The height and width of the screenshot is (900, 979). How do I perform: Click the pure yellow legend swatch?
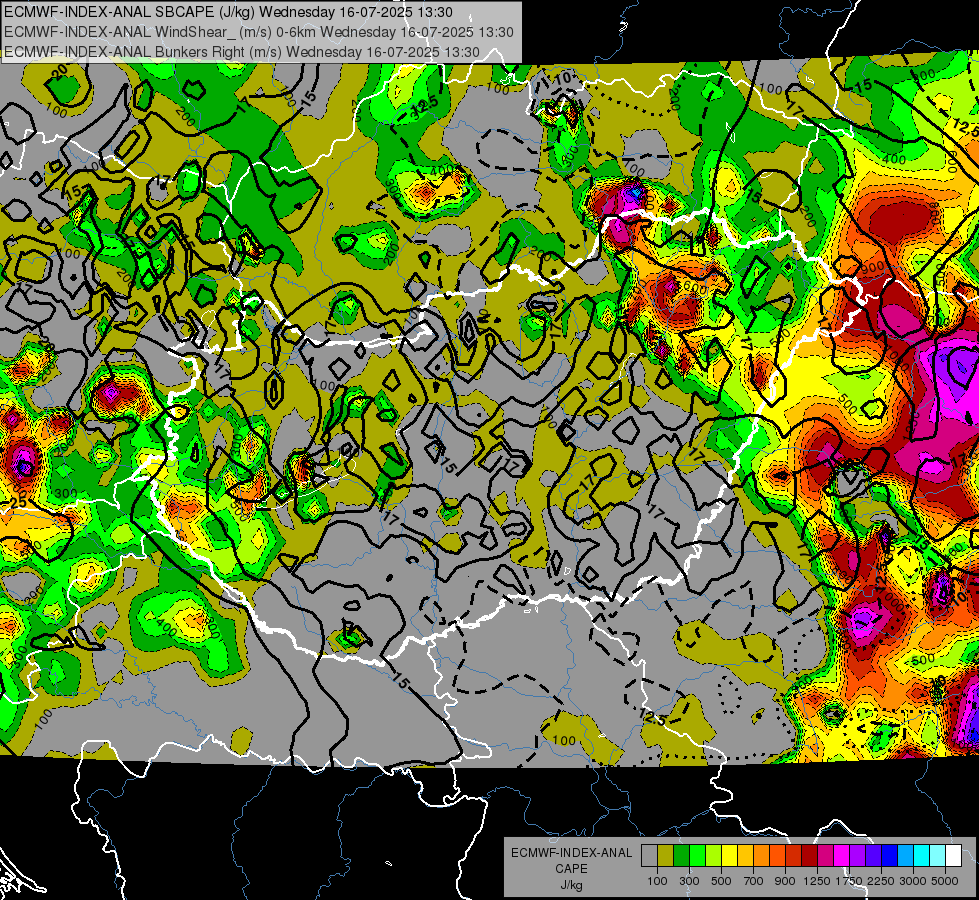[x=729, y=856]
